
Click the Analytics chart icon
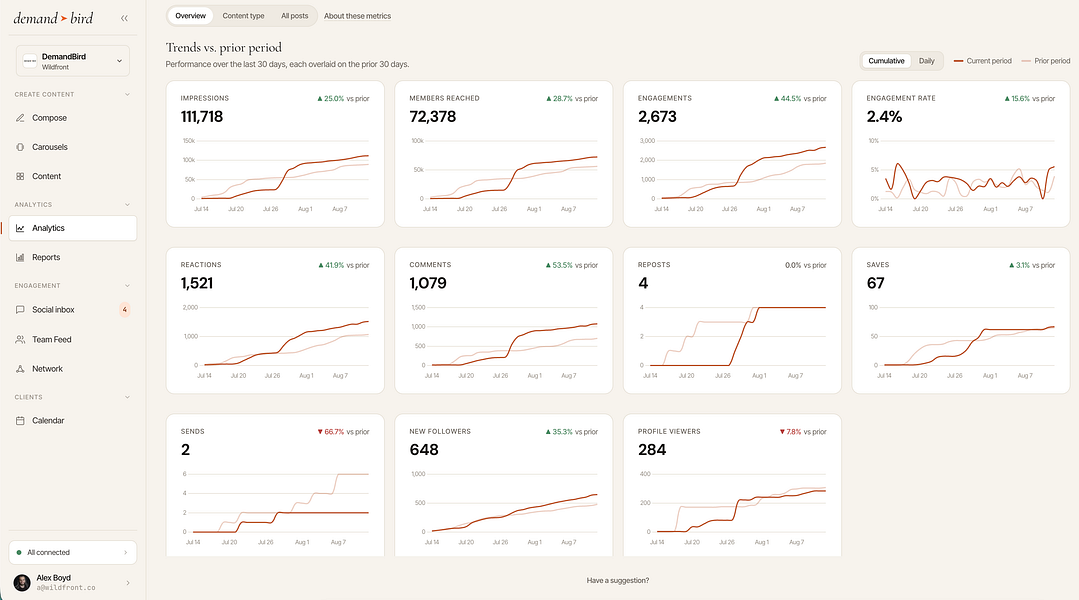coord(20,228)
